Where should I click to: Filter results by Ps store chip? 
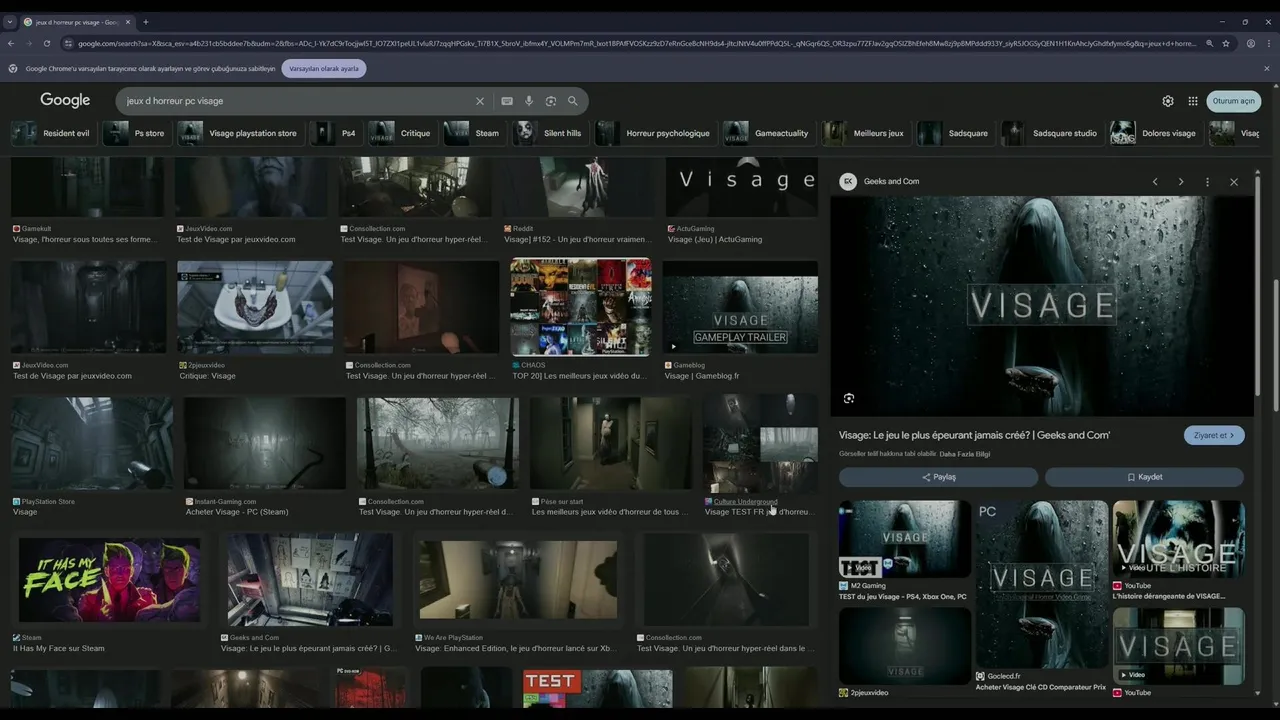(135, 133)
